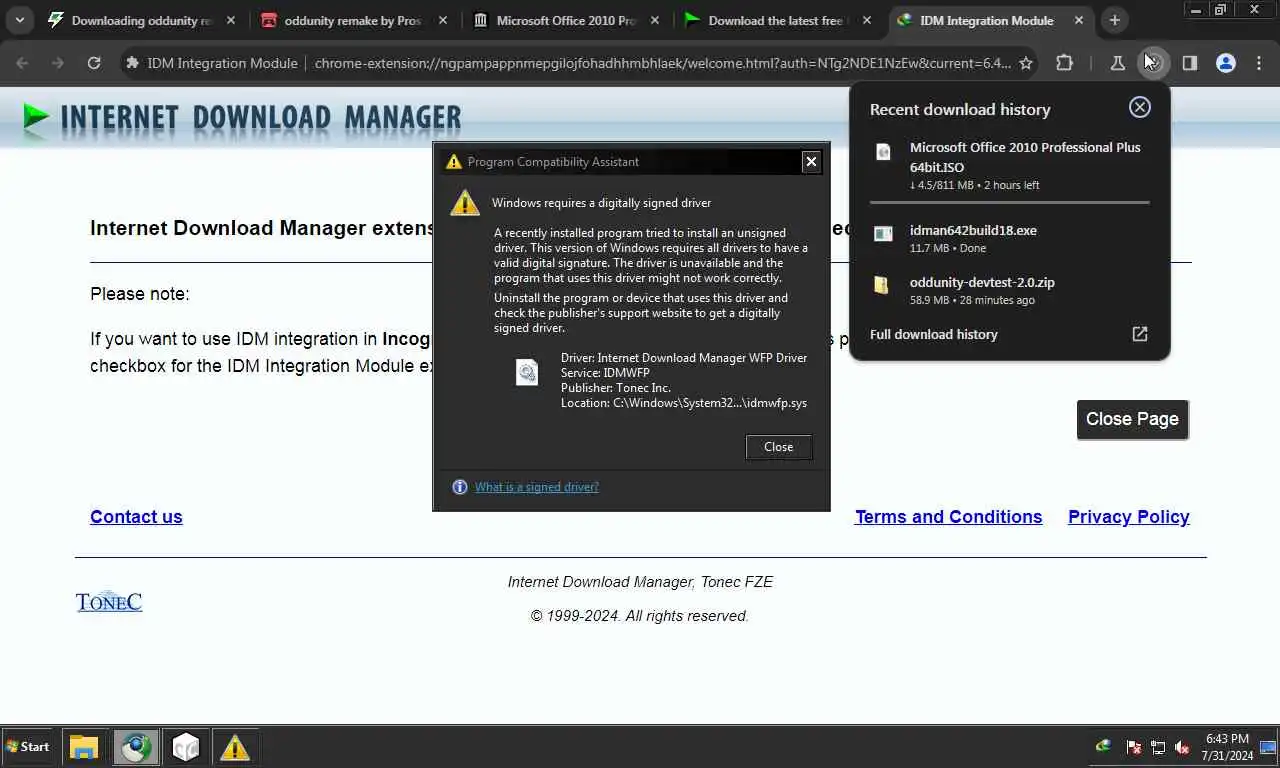Open idman642build18.exe download entry
Image resolution: width=1280 pixels, height=768 pixels.
click(x=1010, y=238)
